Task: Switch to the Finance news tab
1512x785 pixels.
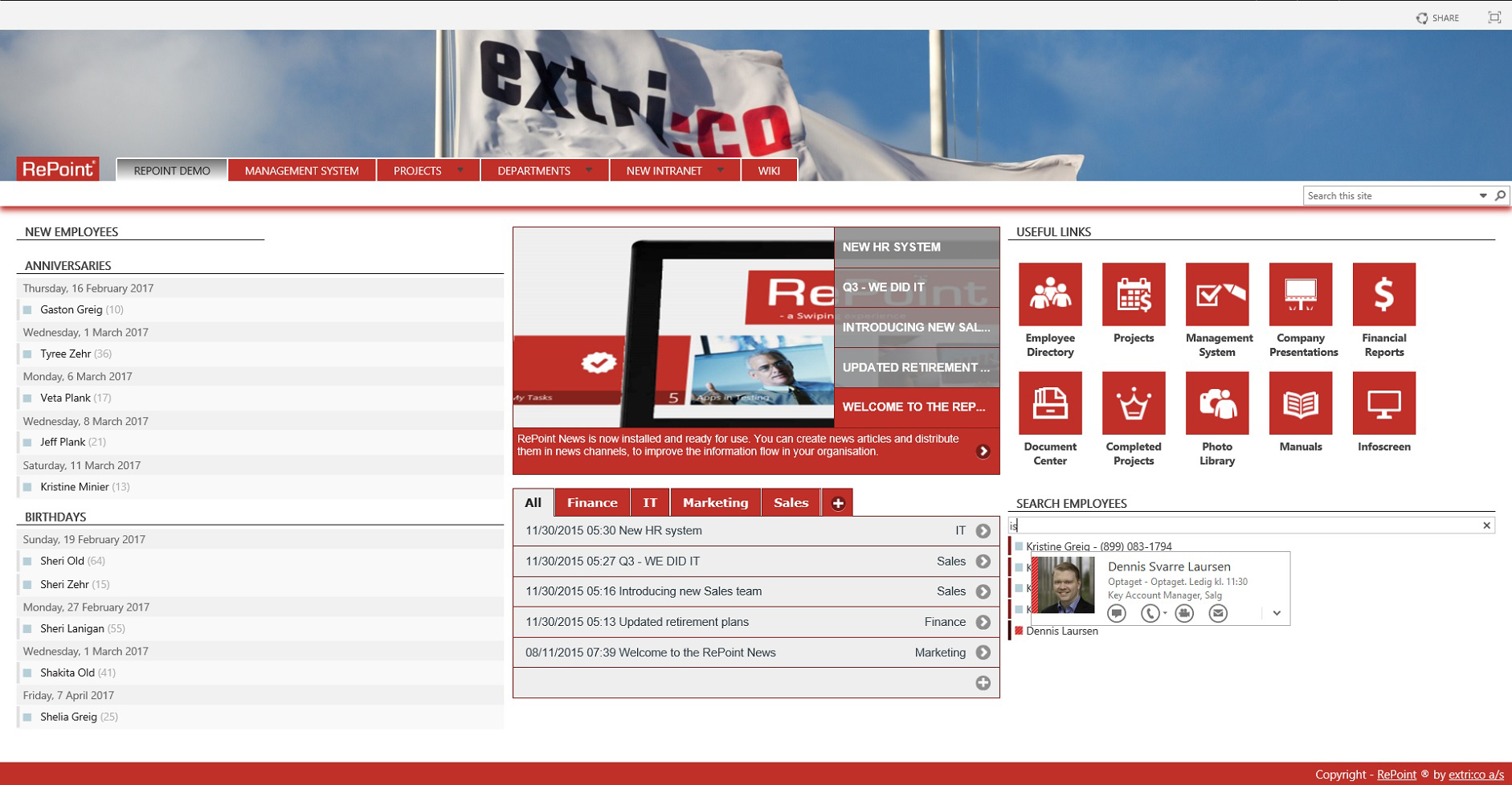Action: pyautogui.click(x=592, y=503)
